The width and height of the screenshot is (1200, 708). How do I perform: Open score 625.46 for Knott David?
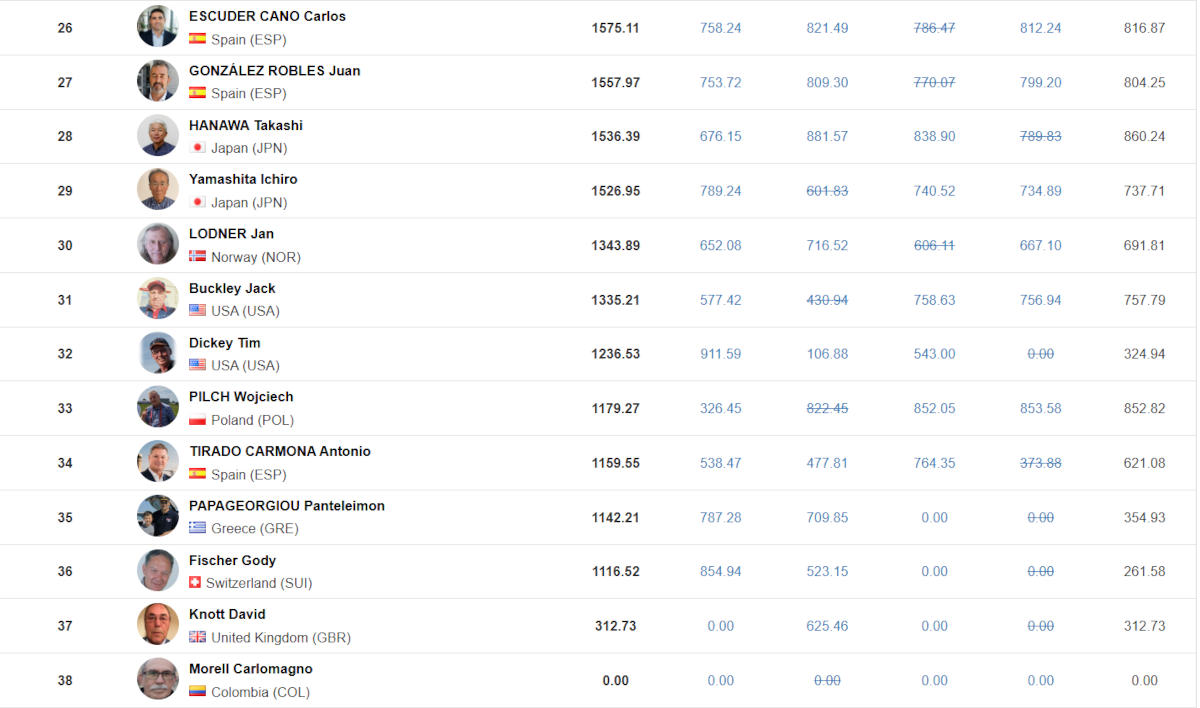[x=827, y=626]
